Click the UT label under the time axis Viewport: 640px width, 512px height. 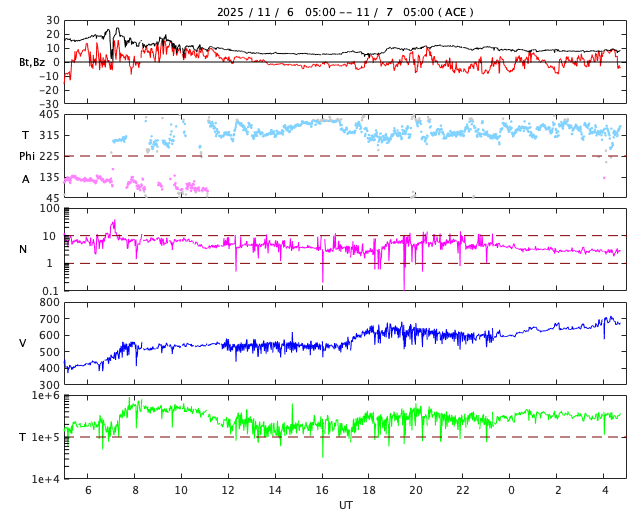pos(345,505)
